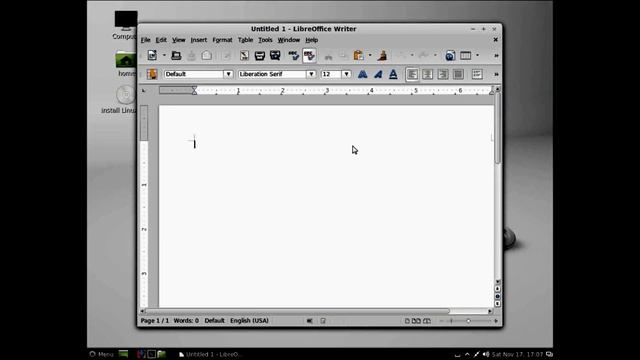
Task: Select multi-page view layout icon
Action: [416, 321]
